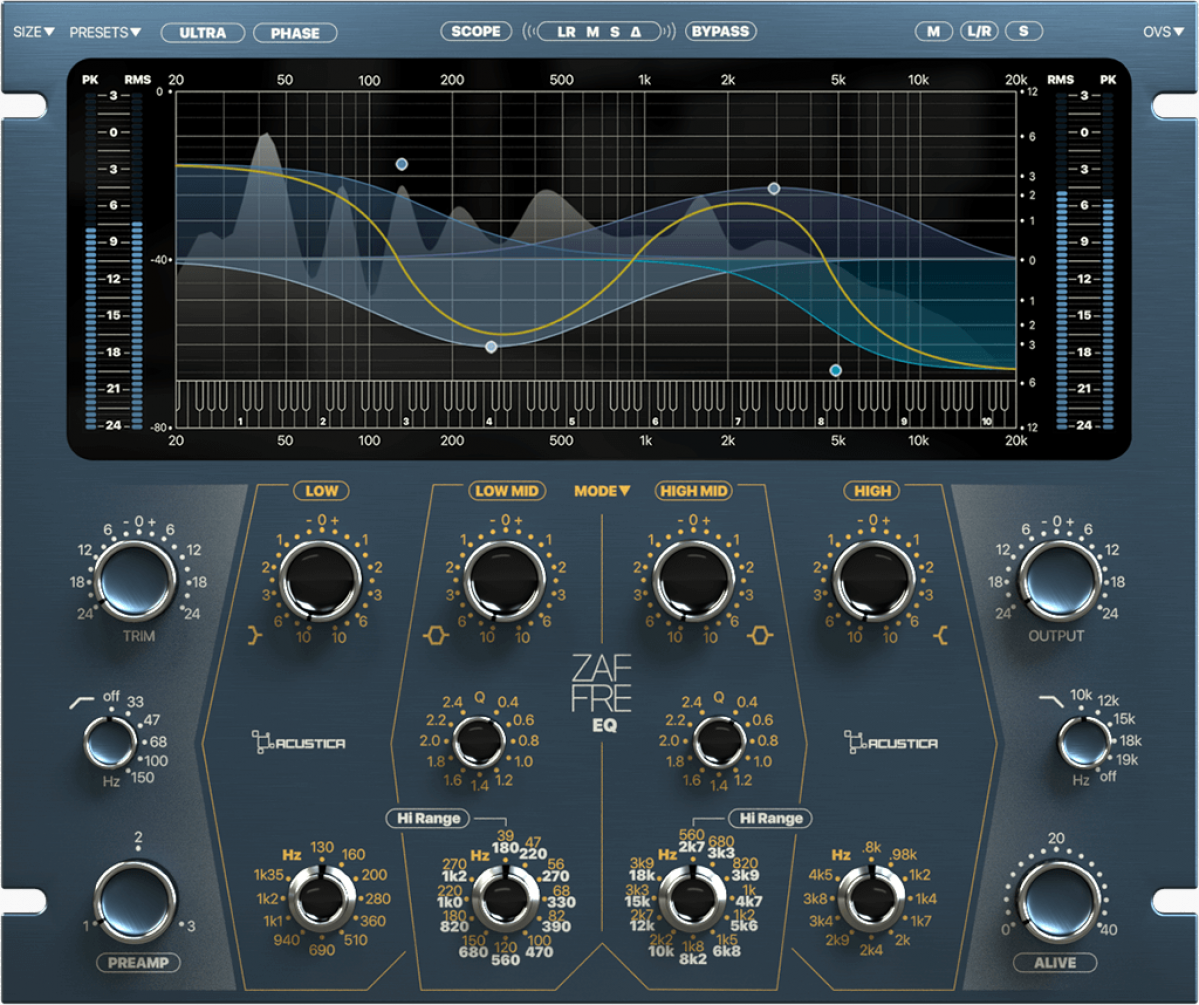Click the high shelf shape icon
1199x1005 pixels.
[x=941, y=635]
